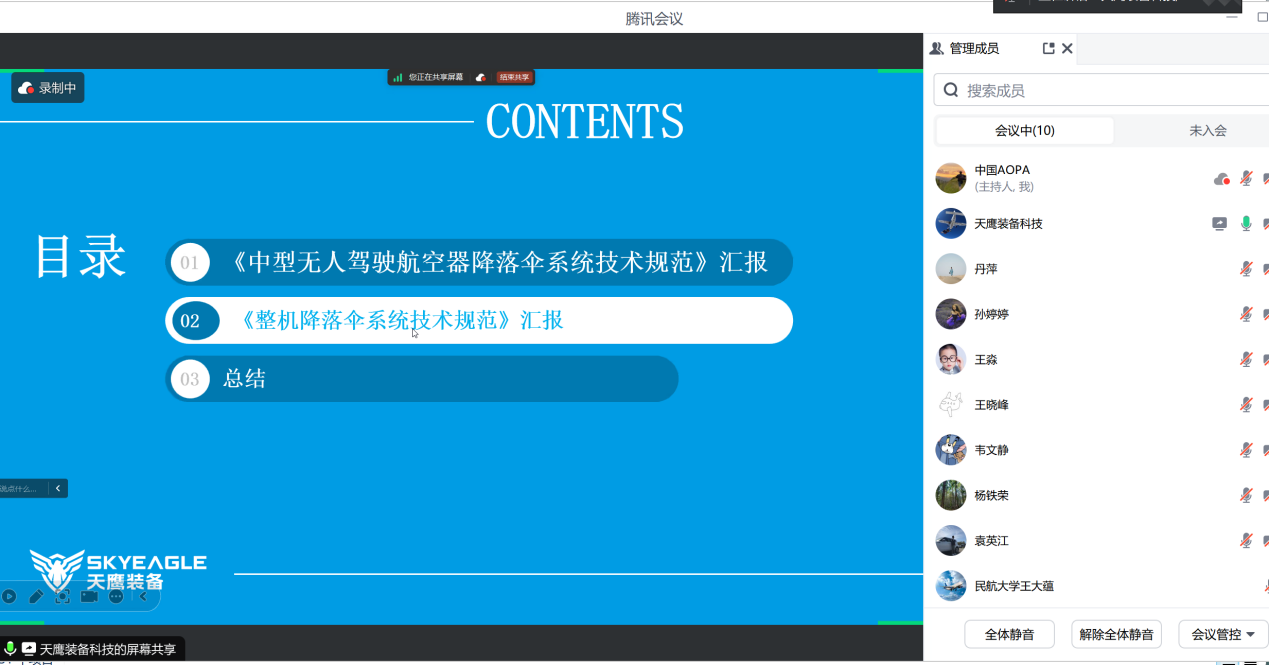Click the pencil annotation tool icon
Screen dimensions: 1269x665
click(36, 597)
